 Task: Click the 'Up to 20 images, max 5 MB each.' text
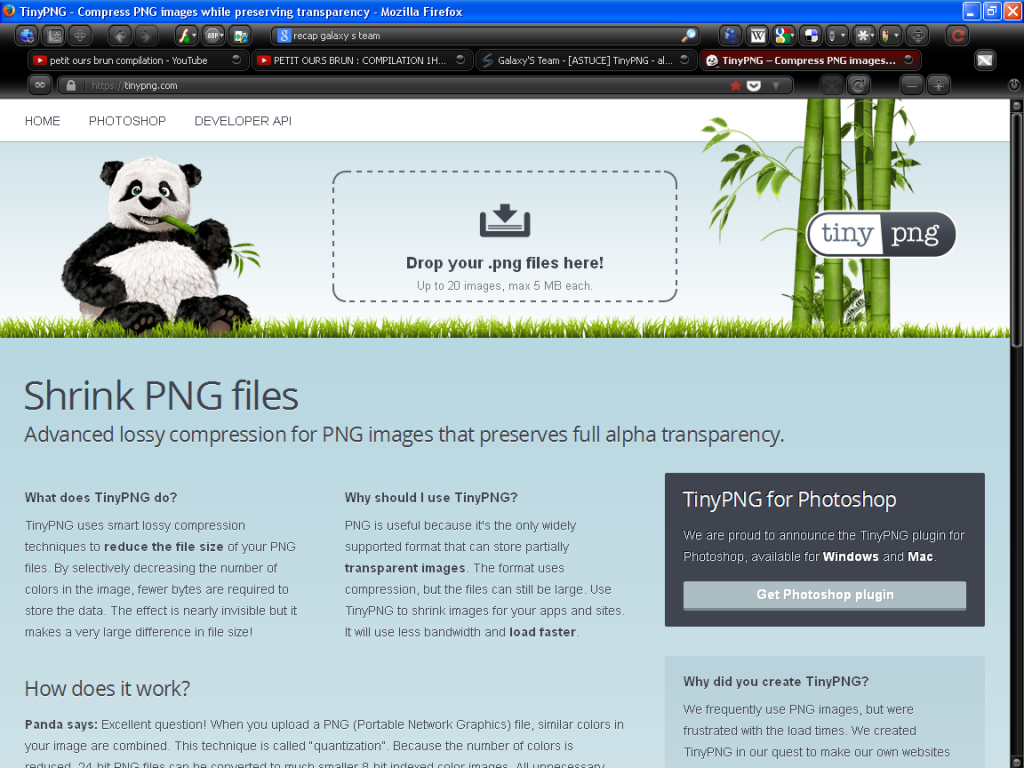(x=504, y=286)
